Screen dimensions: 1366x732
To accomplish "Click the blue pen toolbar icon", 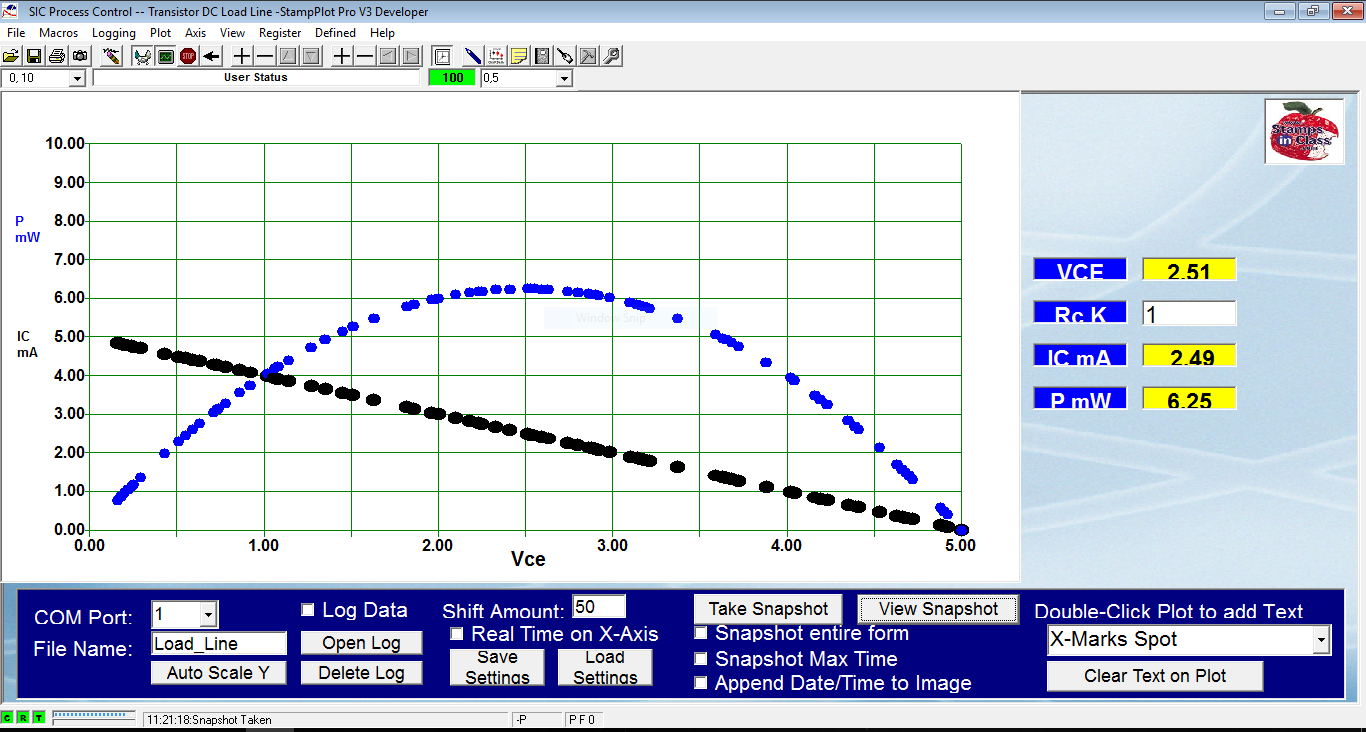I will point(472,56).
